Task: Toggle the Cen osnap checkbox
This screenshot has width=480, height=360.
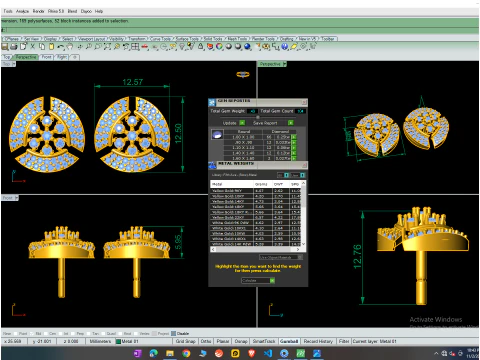Action: tap(46, 334)
